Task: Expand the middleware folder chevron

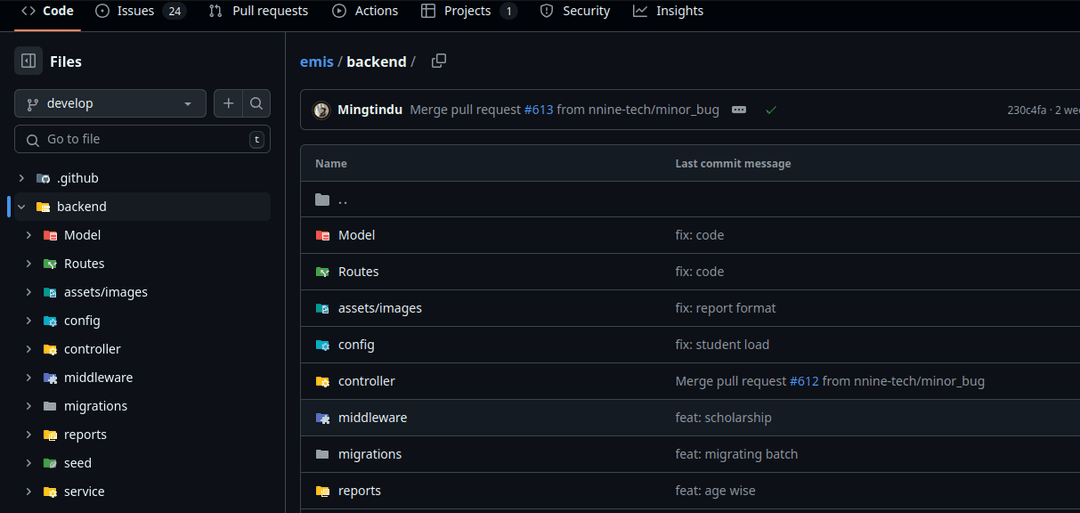Action: (x=29, y=378)
